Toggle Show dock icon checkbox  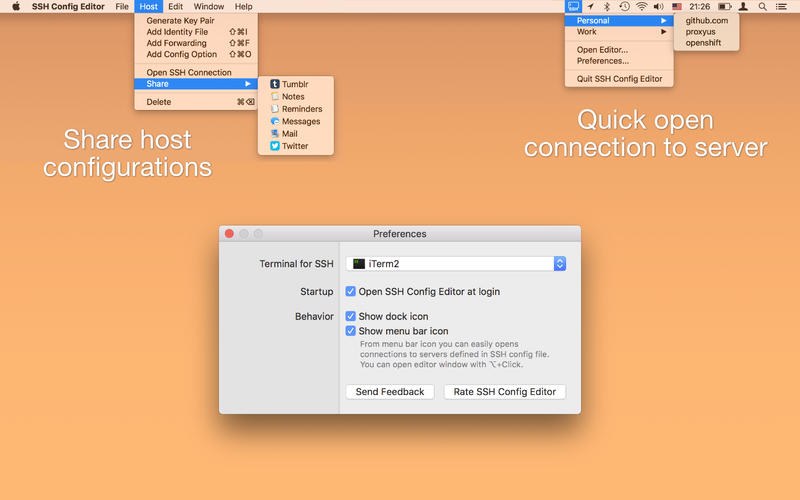pyautogui.click(x=351, y=316)
